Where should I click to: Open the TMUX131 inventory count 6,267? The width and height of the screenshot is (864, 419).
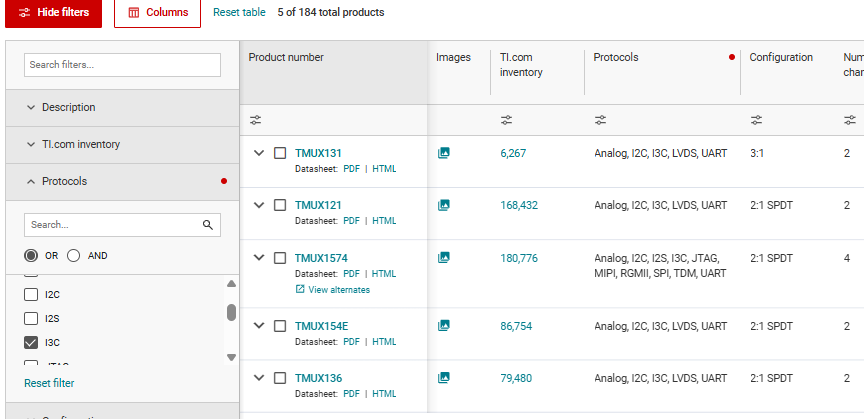tap(513, 153)
